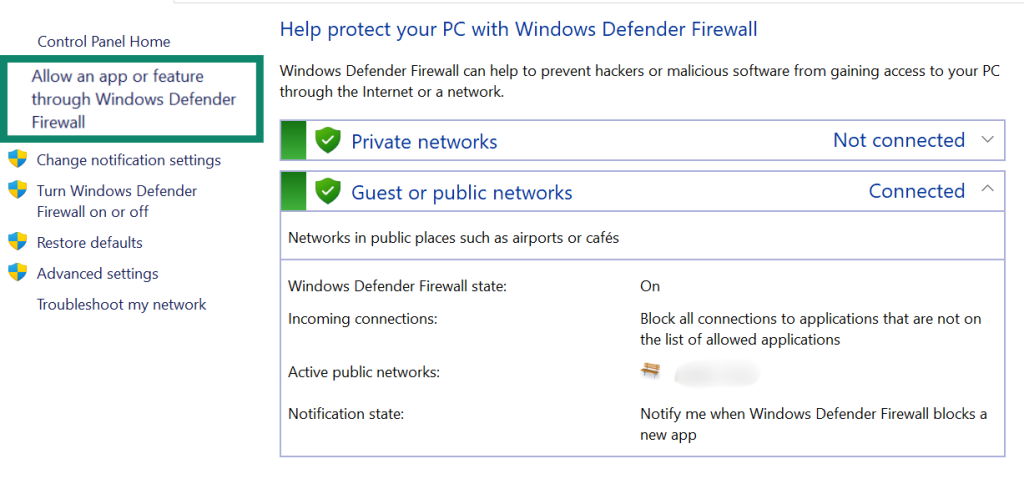The image size is (1024, 479).
Task: Click the Guest or public networks heading
Action: coord(462,193)
